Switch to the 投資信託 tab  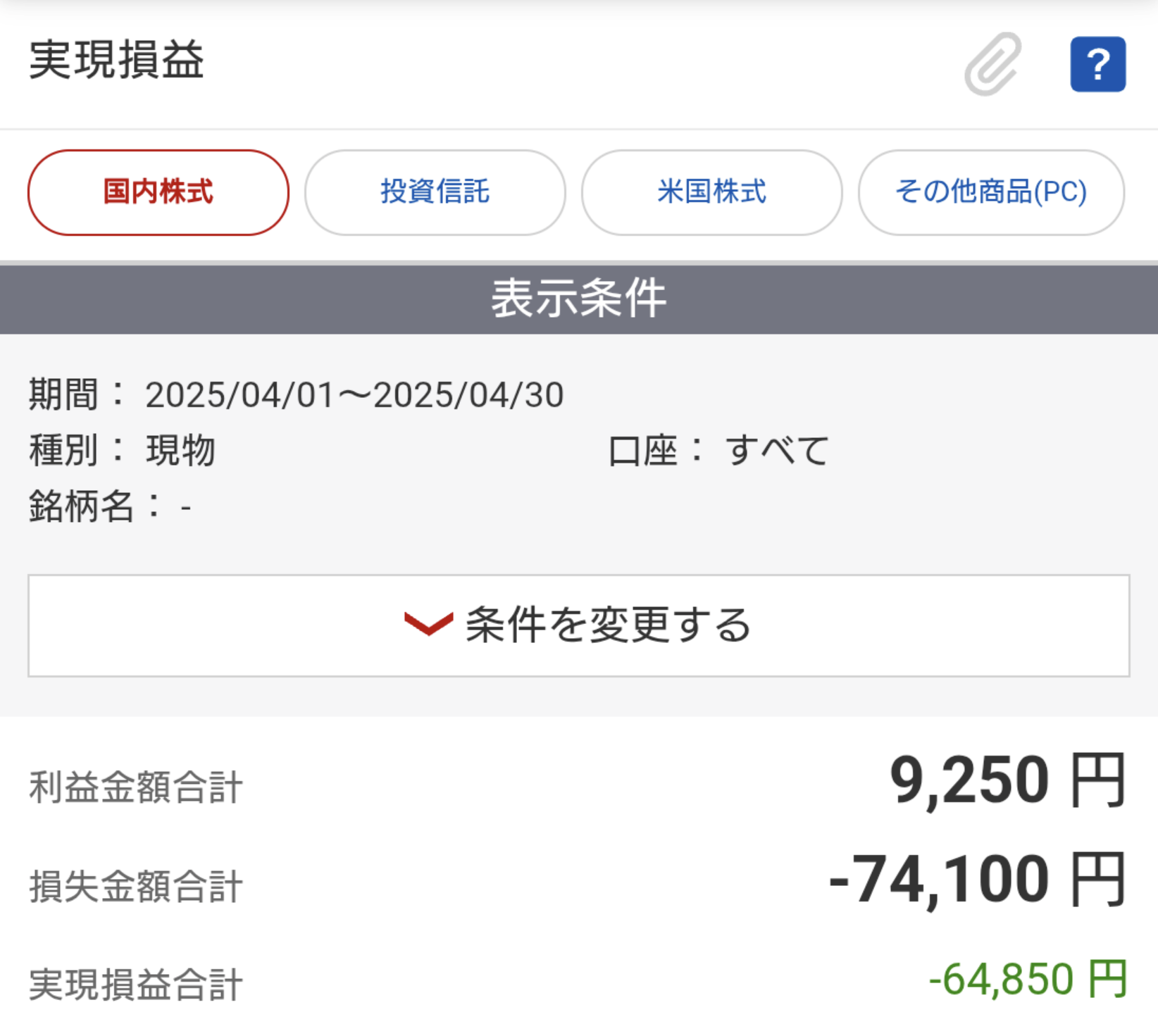click(x=435, y=192)
